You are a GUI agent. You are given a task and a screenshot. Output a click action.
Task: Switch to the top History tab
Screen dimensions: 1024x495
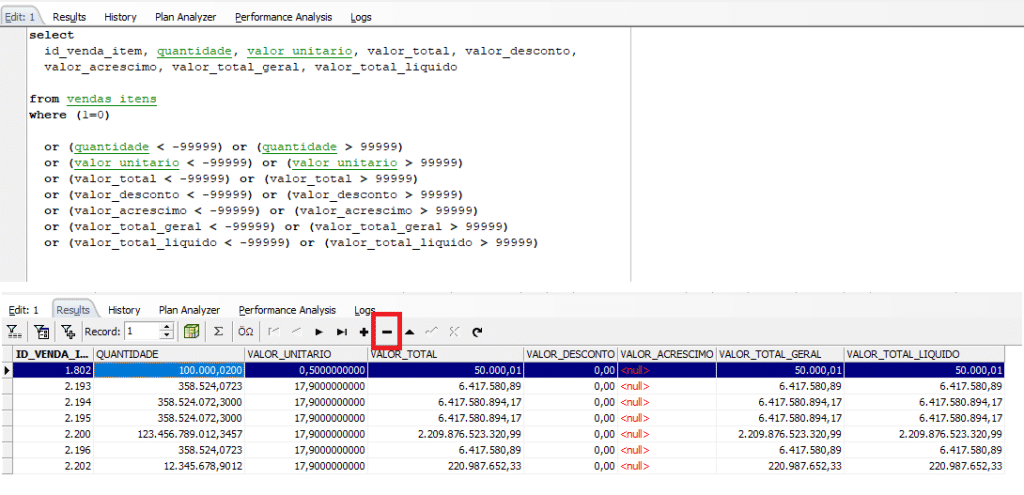click(x=120, y=17)
